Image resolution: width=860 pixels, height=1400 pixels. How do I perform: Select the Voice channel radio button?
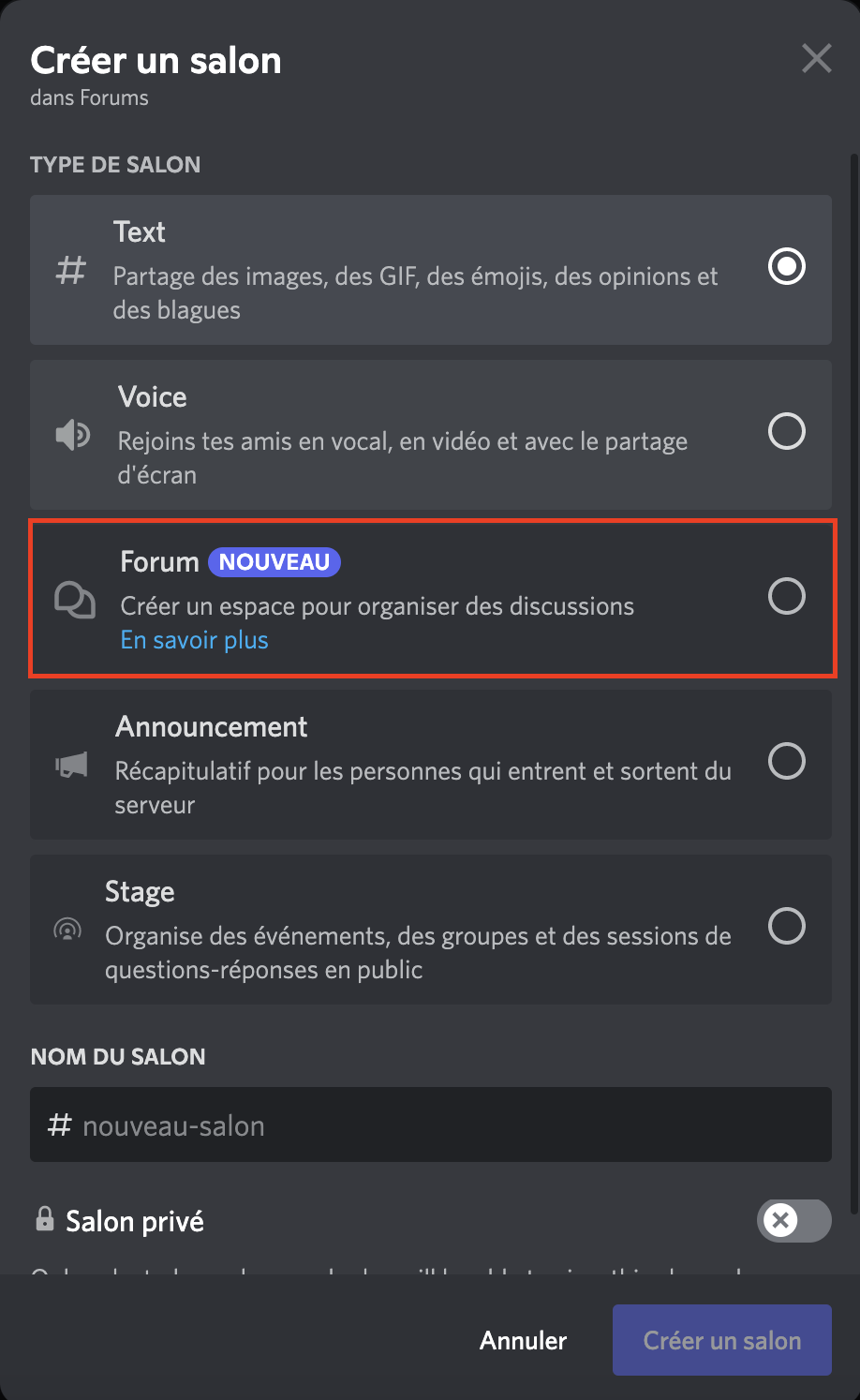coord(786,432)
